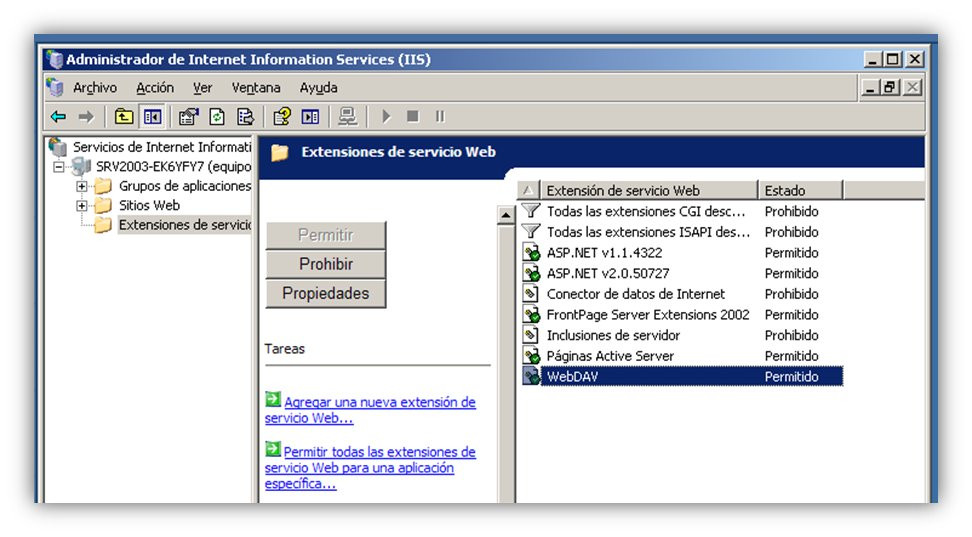The height and width of the screenshot is (537, 972).
Task: Click the icon of FrontPage Server Extensions 2002
Action: click(531, 314)
